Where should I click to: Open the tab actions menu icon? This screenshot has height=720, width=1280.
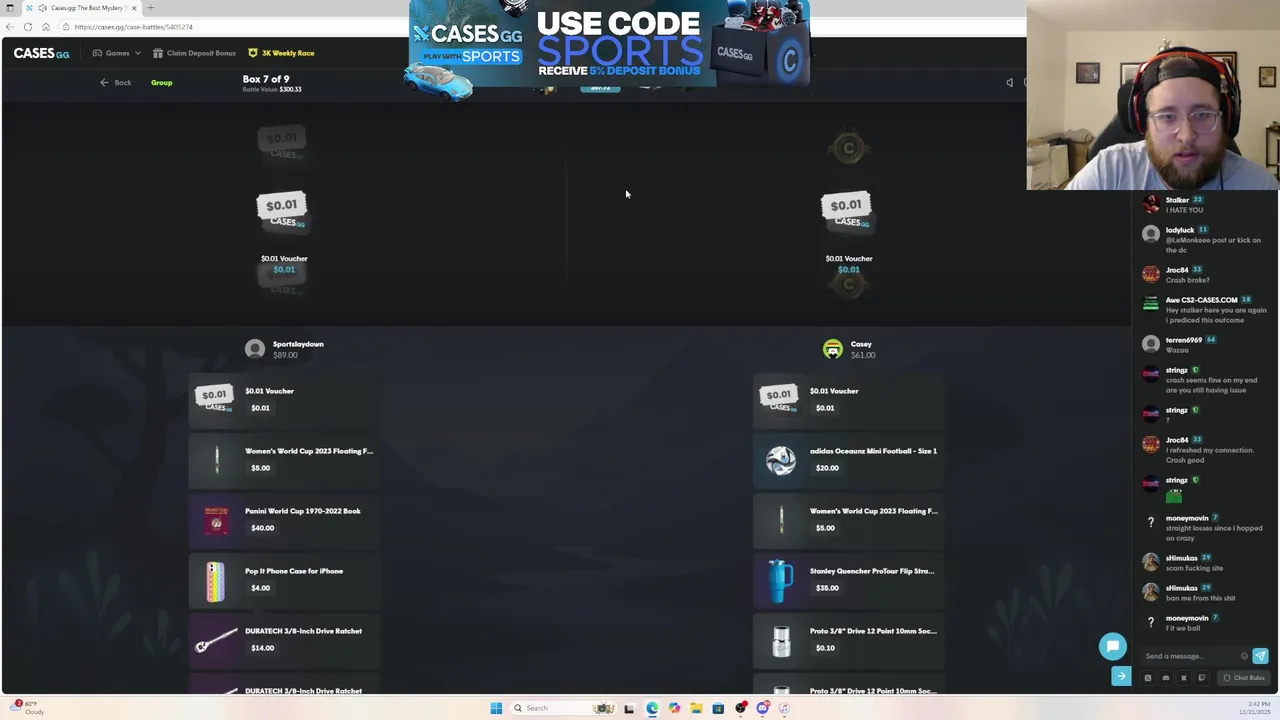9,8
